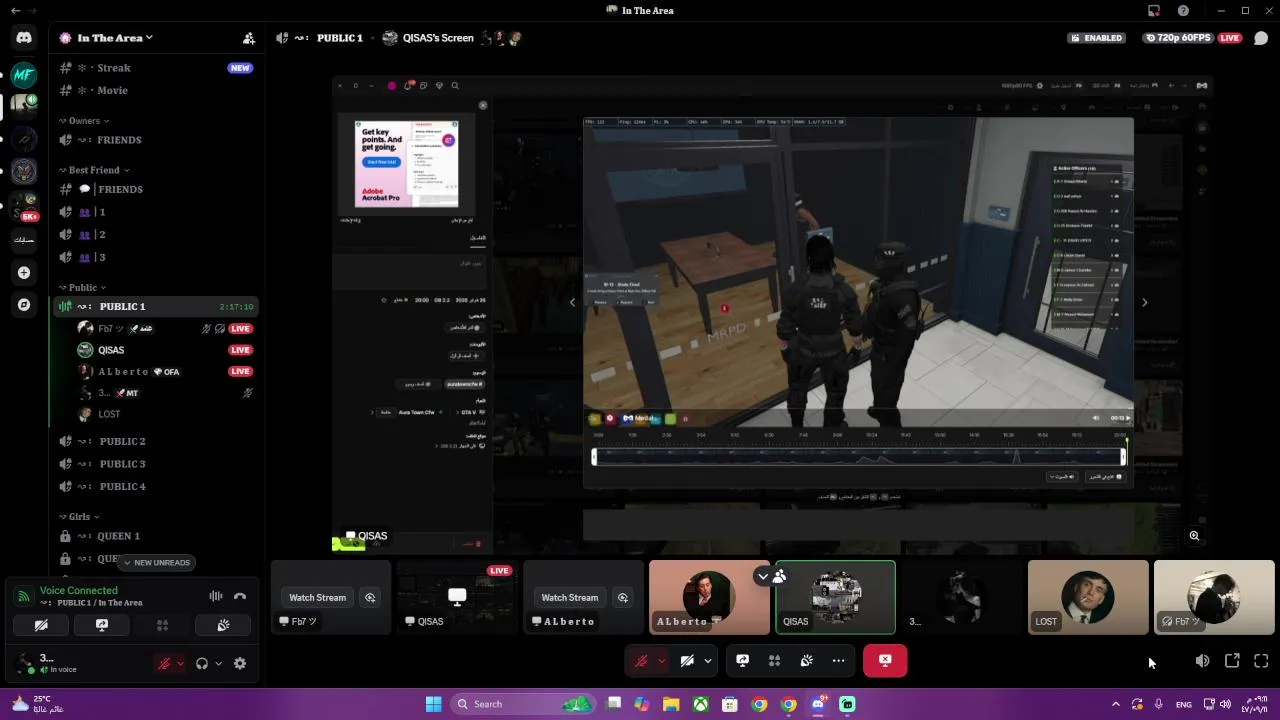Join the PUBLIC 3 voice channel
Image resolution: width=1280 pixels, height=720 pixels.
click(155, 464)
